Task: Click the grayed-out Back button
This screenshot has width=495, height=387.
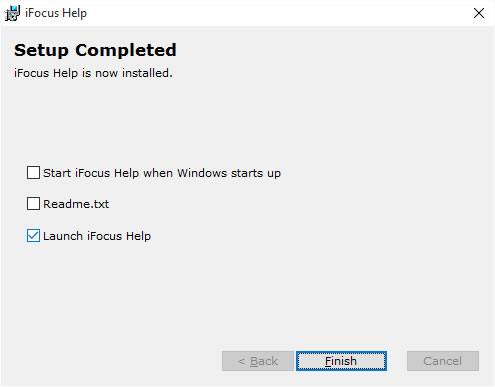Action: click(x=258, y=361)
